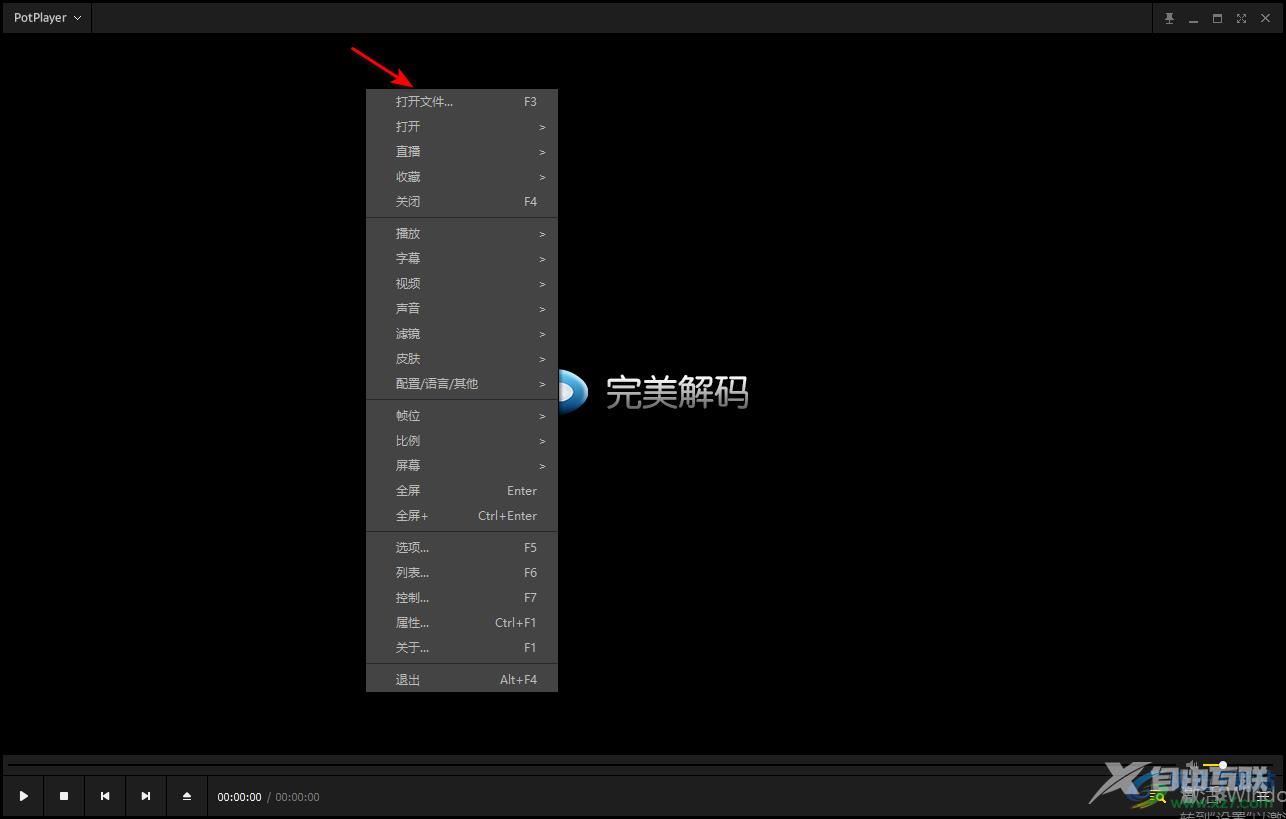
Task: Select 全屏+ (Ctrl+Enter) menu entry
Action: [462, 516]
